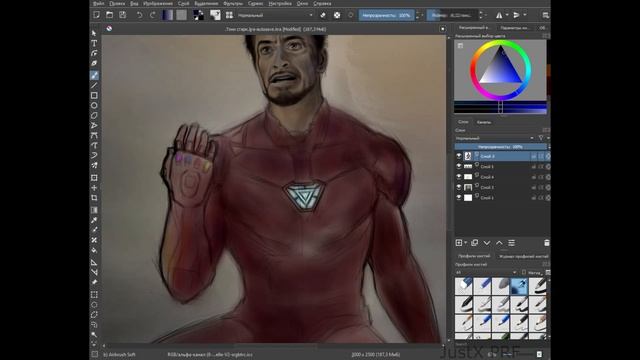Create a new document from toolbar

pyautogui.click(x=97, y=15)
